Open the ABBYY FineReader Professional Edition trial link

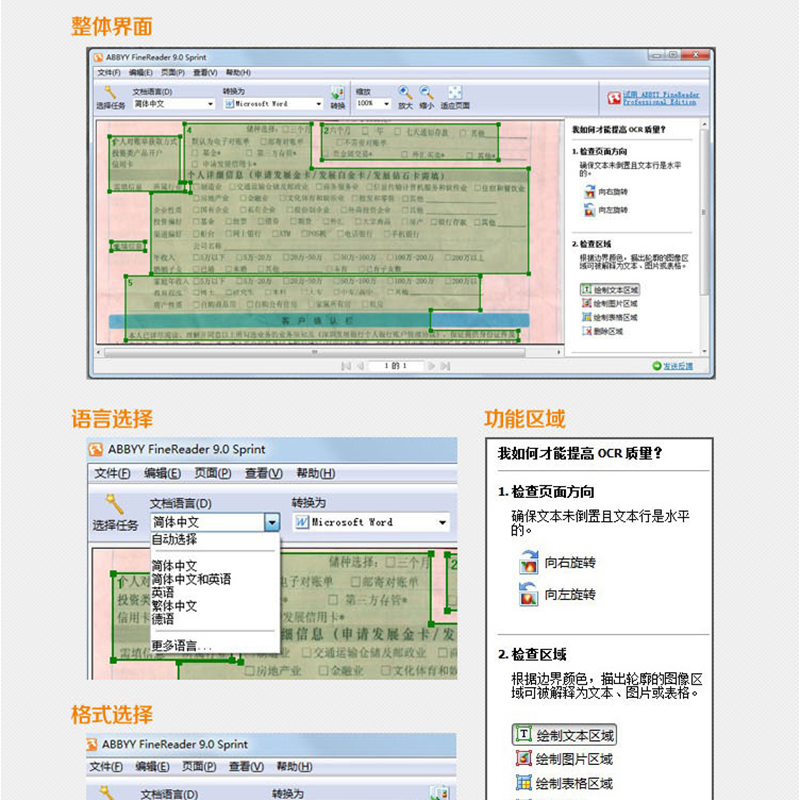click(x=660, y=98)
